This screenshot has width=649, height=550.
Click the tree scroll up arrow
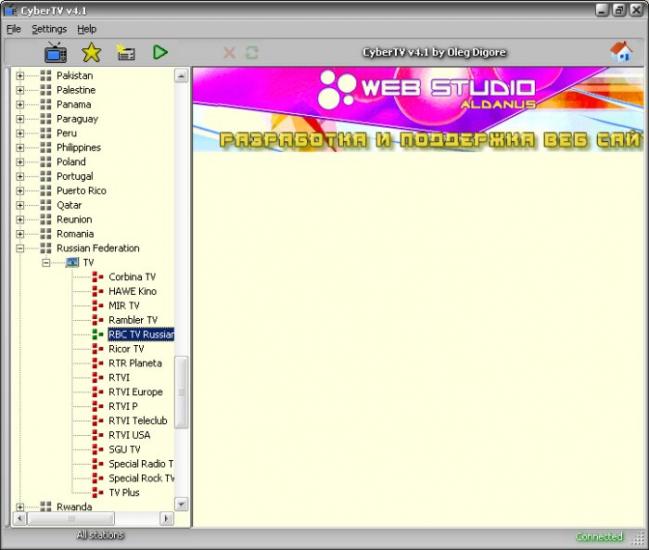(x=181, y=76)
